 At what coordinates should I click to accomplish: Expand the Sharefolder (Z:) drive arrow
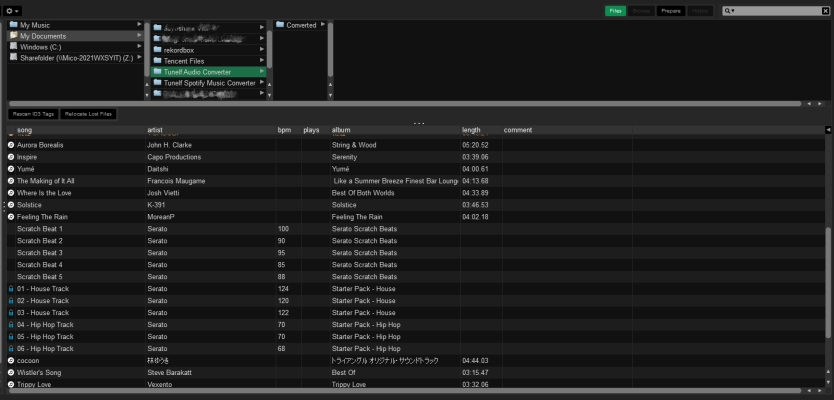tap(139, 57)
